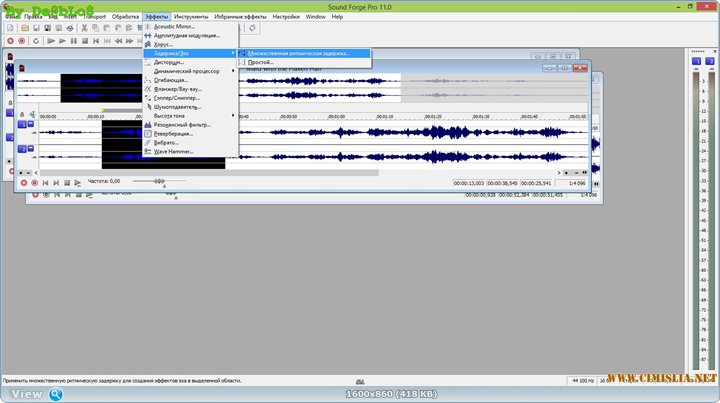Image resolution: width=720 pixels, height=403 pixels.
Task: Click the Record button in the main transport toolbar
Action: tap(10, 41)
